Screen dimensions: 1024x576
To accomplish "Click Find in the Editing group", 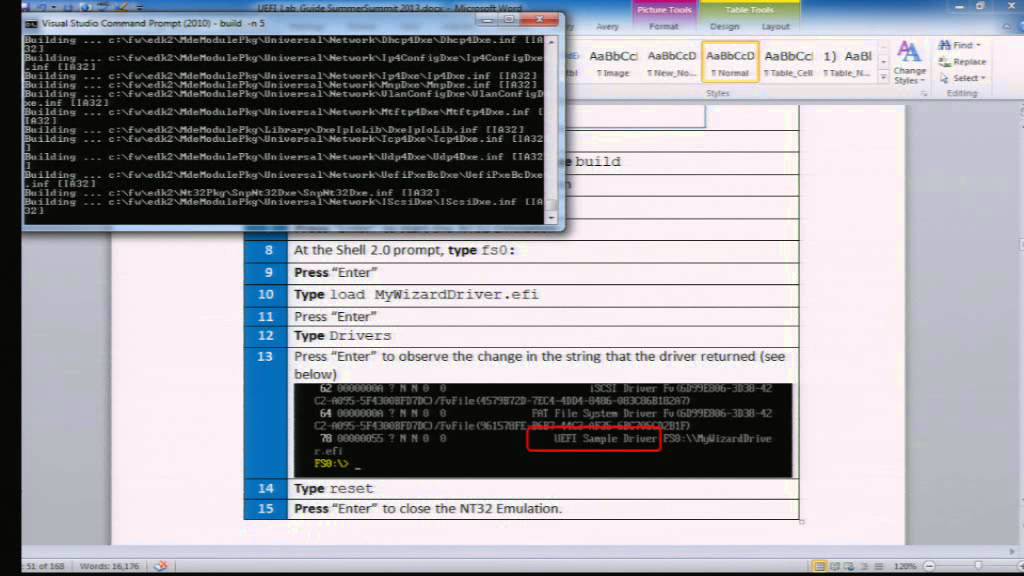I will [959, 45].
